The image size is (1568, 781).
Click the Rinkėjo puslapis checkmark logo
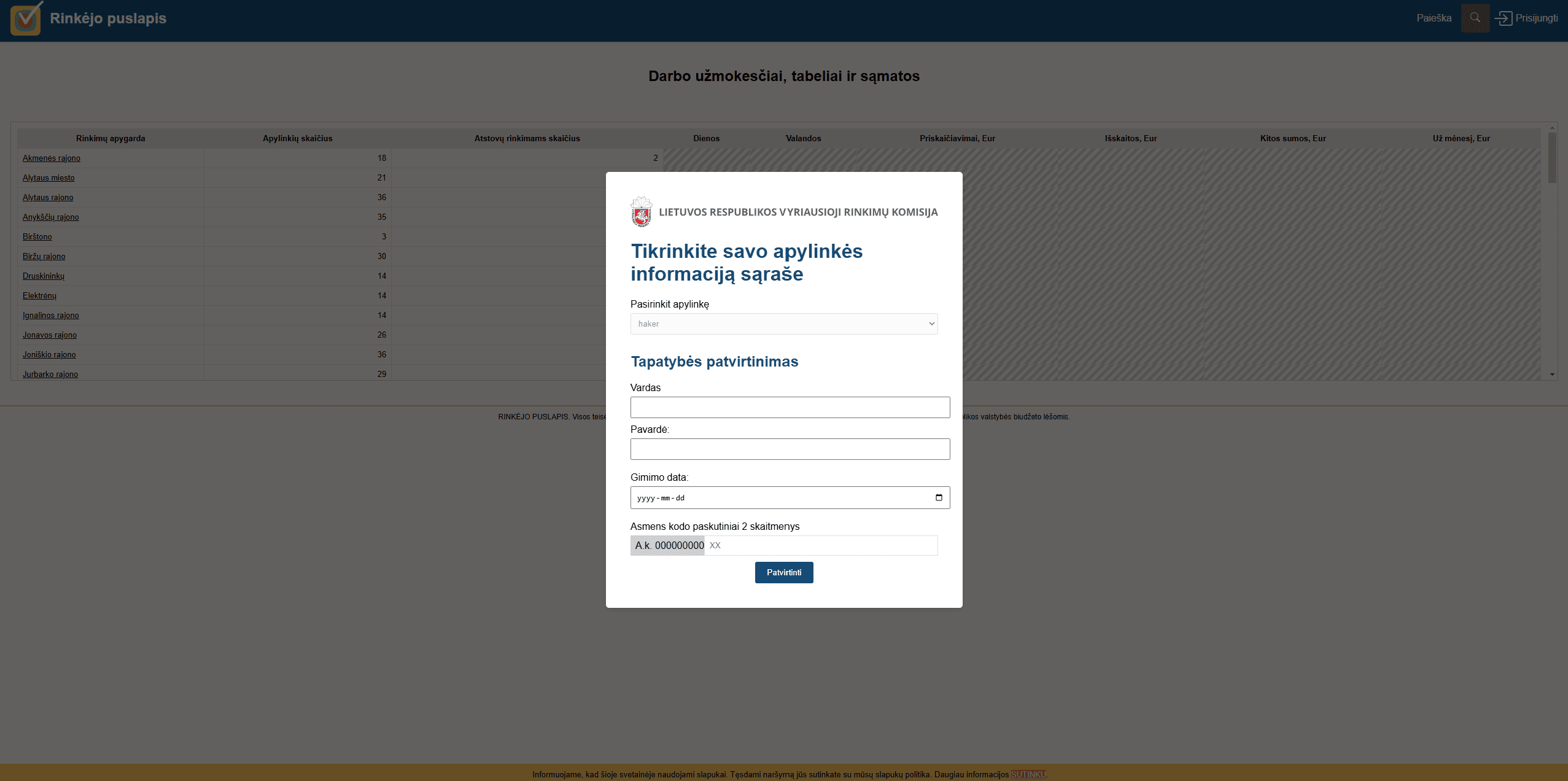(x=26, y=19)
